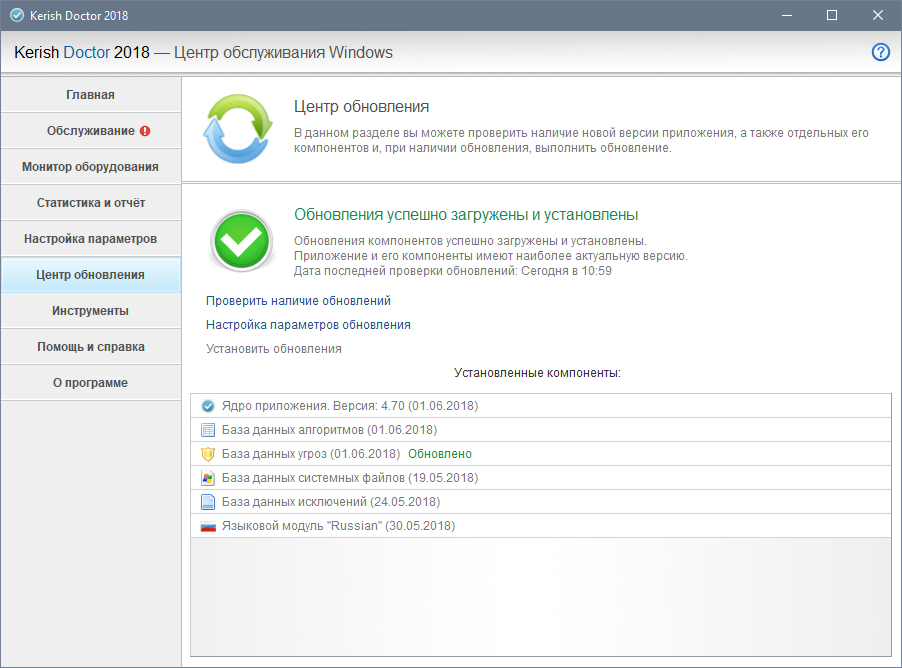
Task: Click the База данных алгоритмов table icon
Action: (x=208, y=430)
